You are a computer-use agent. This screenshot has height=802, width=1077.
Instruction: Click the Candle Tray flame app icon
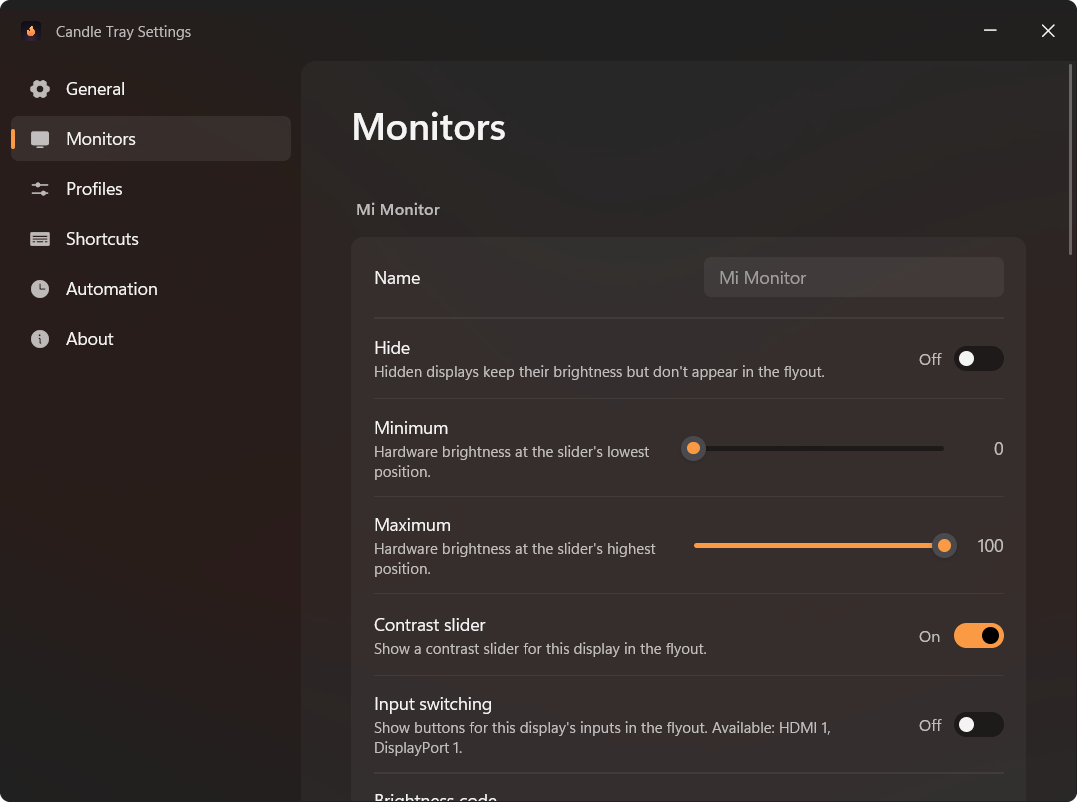point(31,31)
